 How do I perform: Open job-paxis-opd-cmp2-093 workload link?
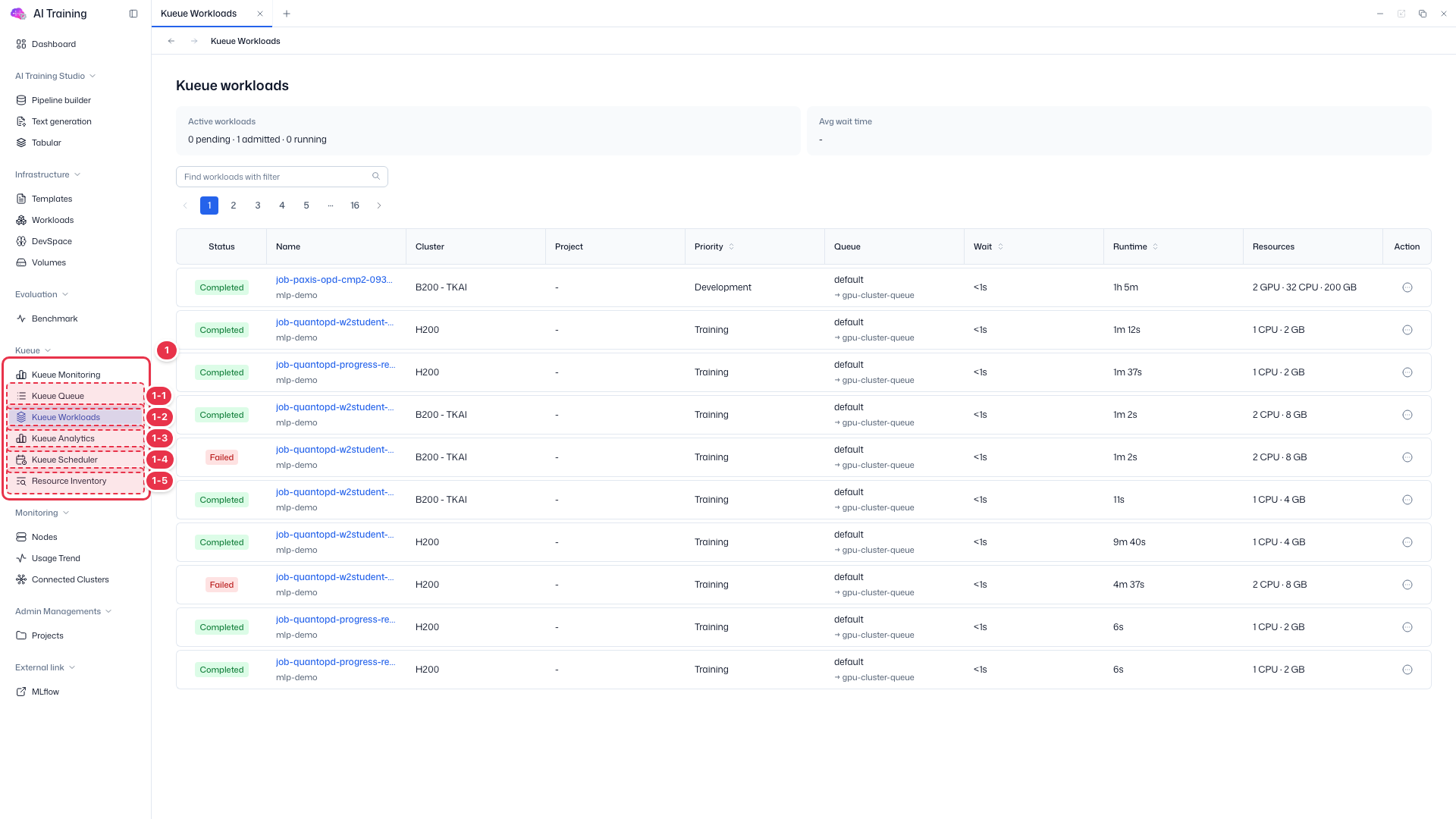(334, 279)
